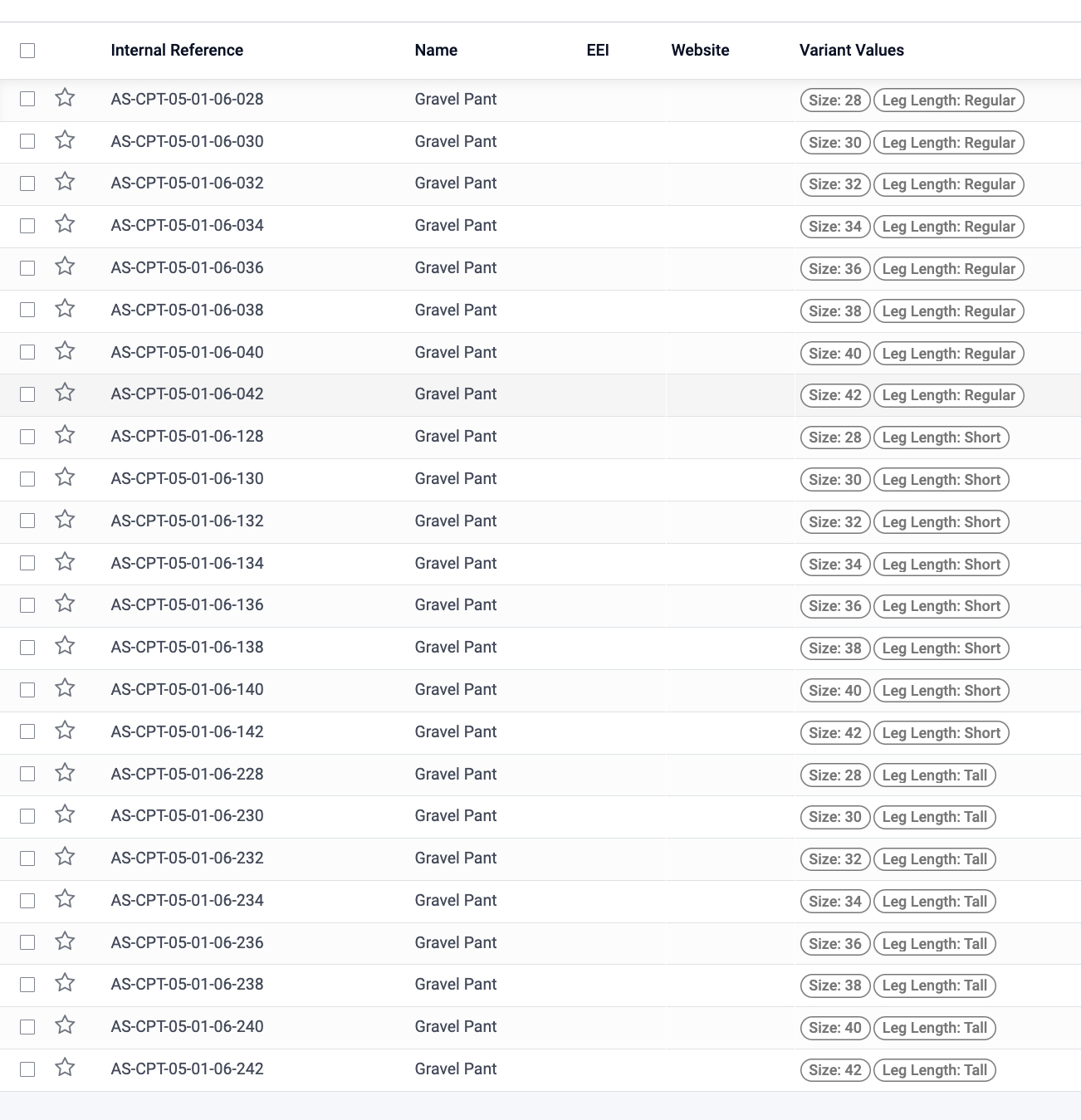Image resolution: width=1081 pixels, height=1120 pixels.
Task: Favorite the AS-CPT-05-01-06-028 star icon
Action: pyautogui.click(x=65, y=98)
